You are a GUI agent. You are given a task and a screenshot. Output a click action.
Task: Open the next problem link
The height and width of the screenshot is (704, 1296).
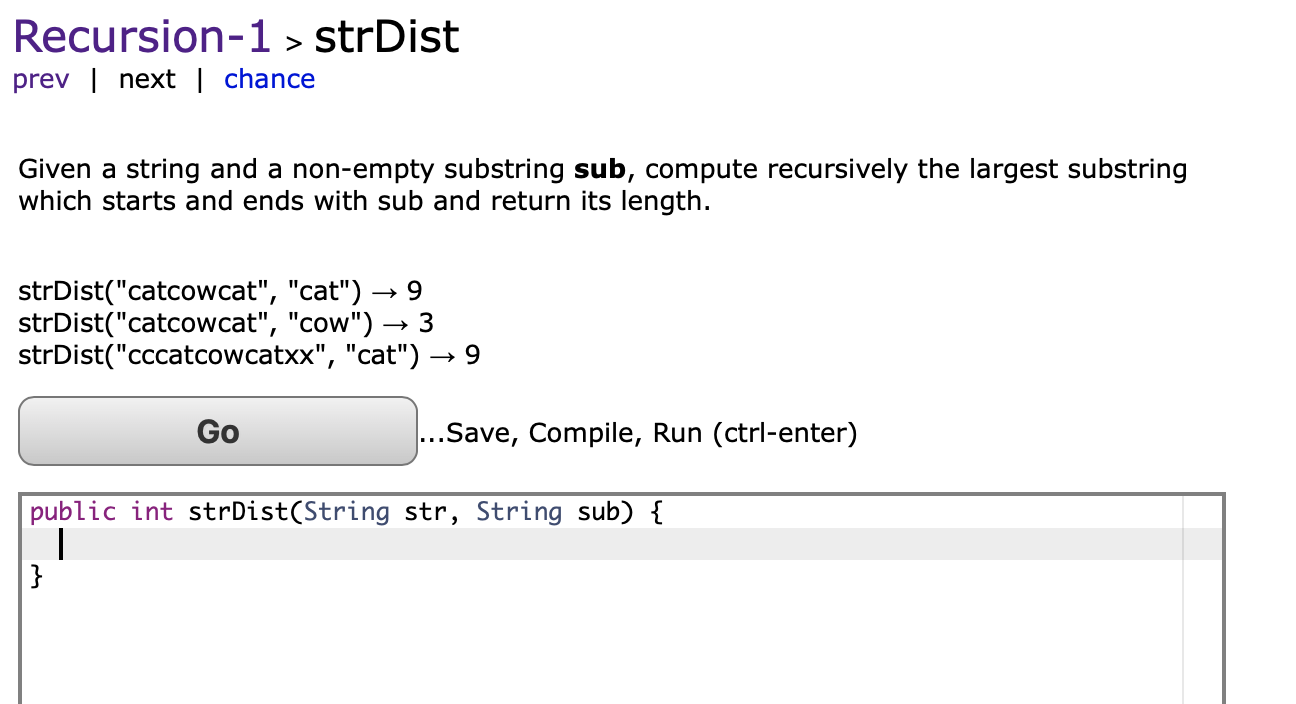[x=146, y=79]
